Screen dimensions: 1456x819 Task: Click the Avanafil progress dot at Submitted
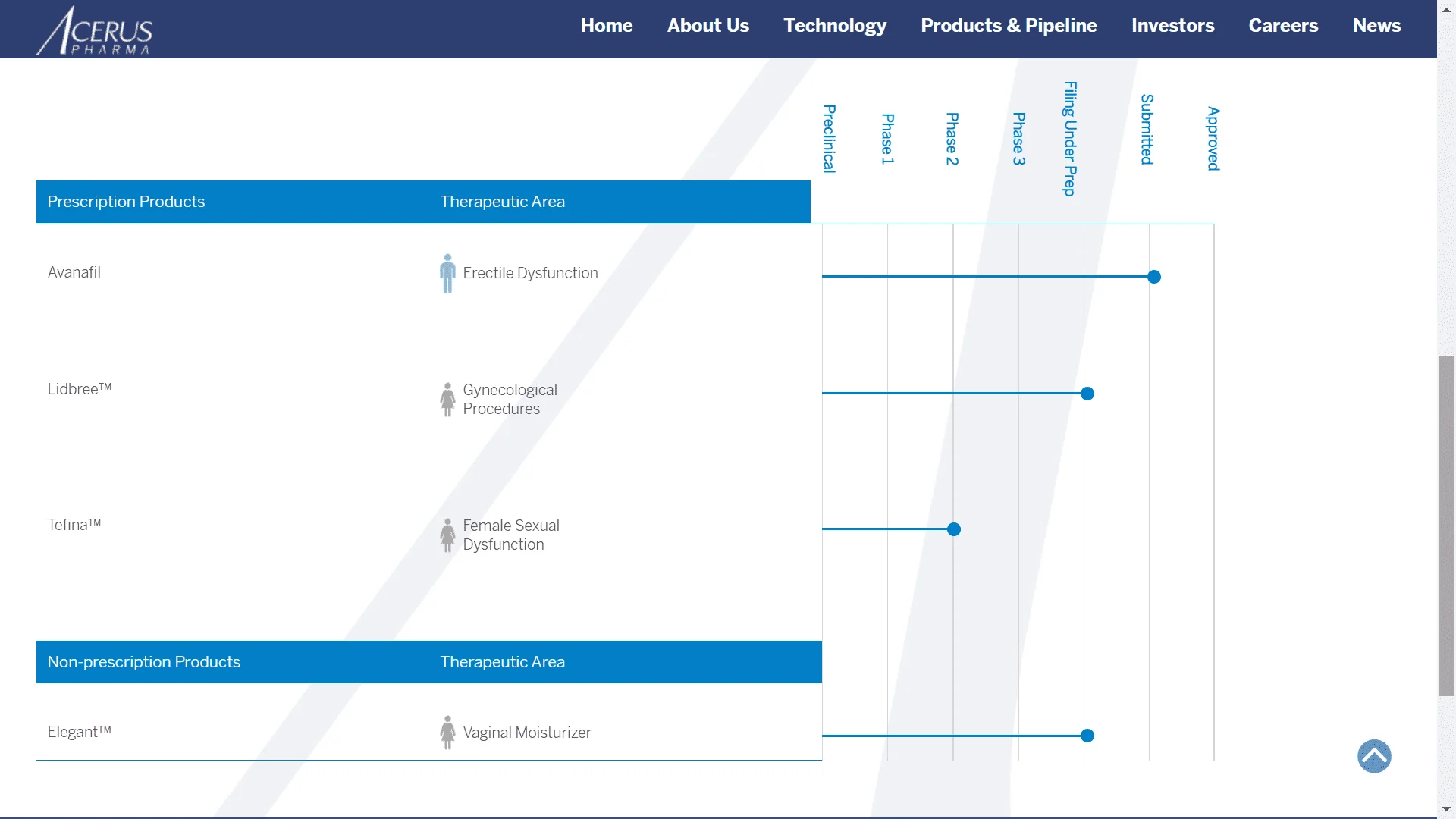[x=1154, y=277]
